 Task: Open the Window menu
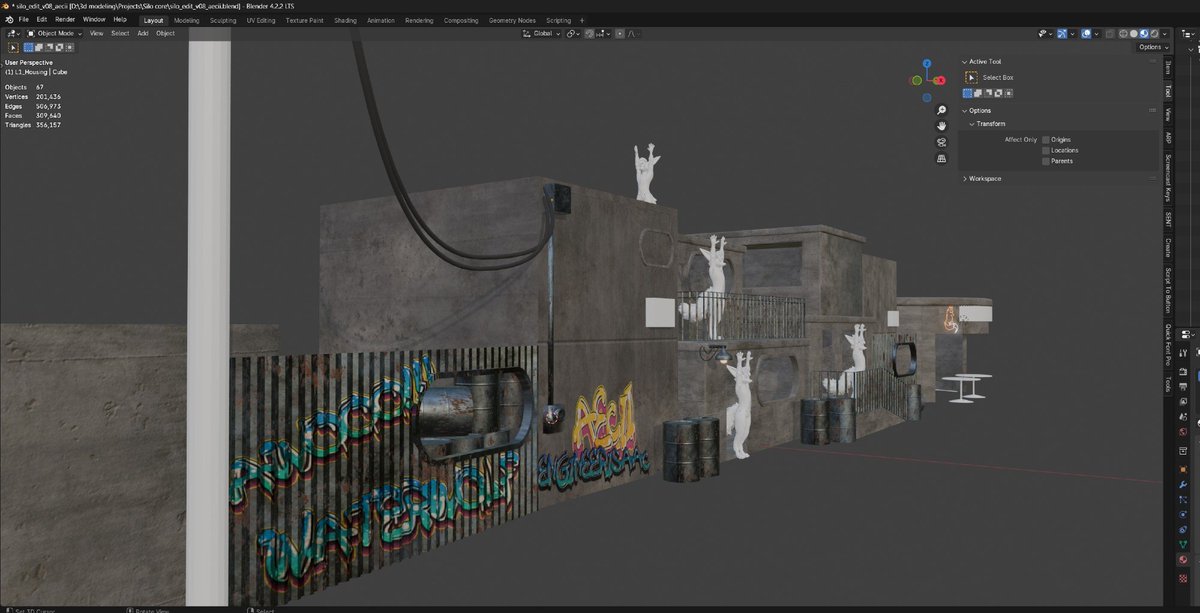94,19
